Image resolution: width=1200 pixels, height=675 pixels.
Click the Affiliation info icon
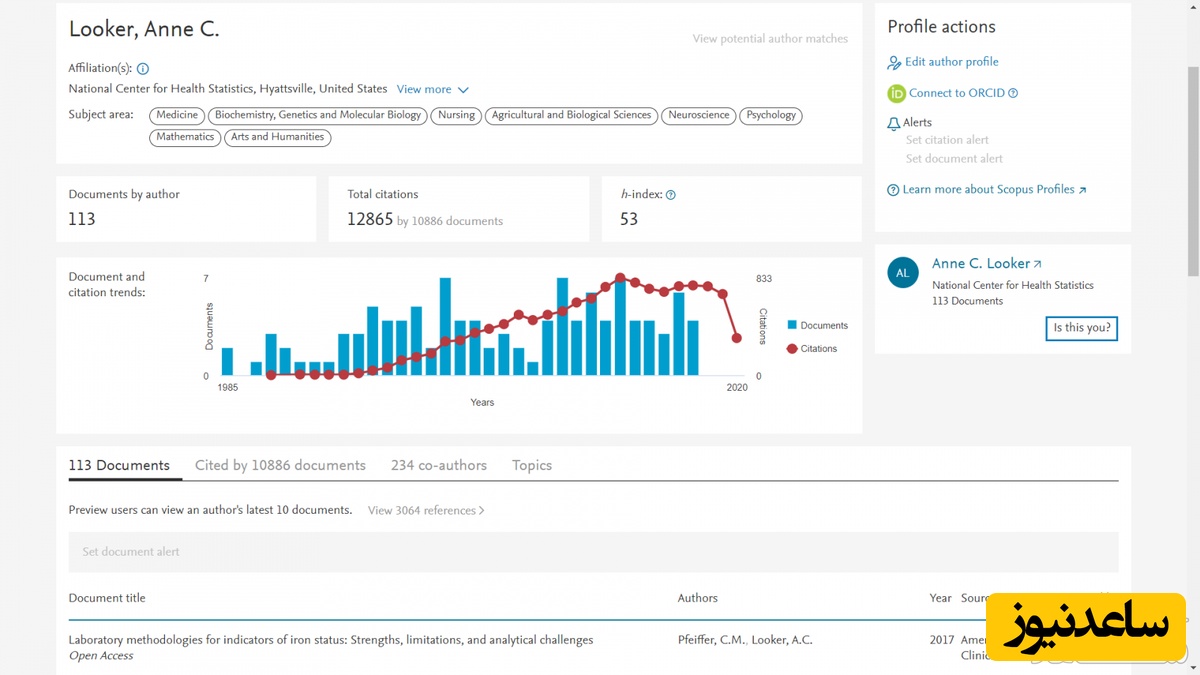coord(142,69)
